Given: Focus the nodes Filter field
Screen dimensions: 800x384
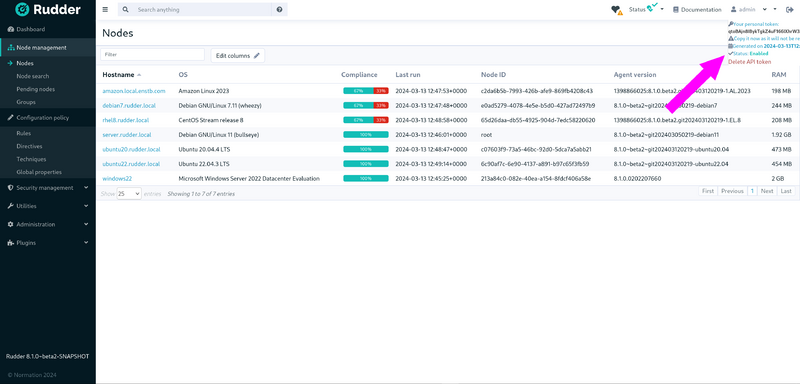Looking at the screenshot, I should pos(153,55).
